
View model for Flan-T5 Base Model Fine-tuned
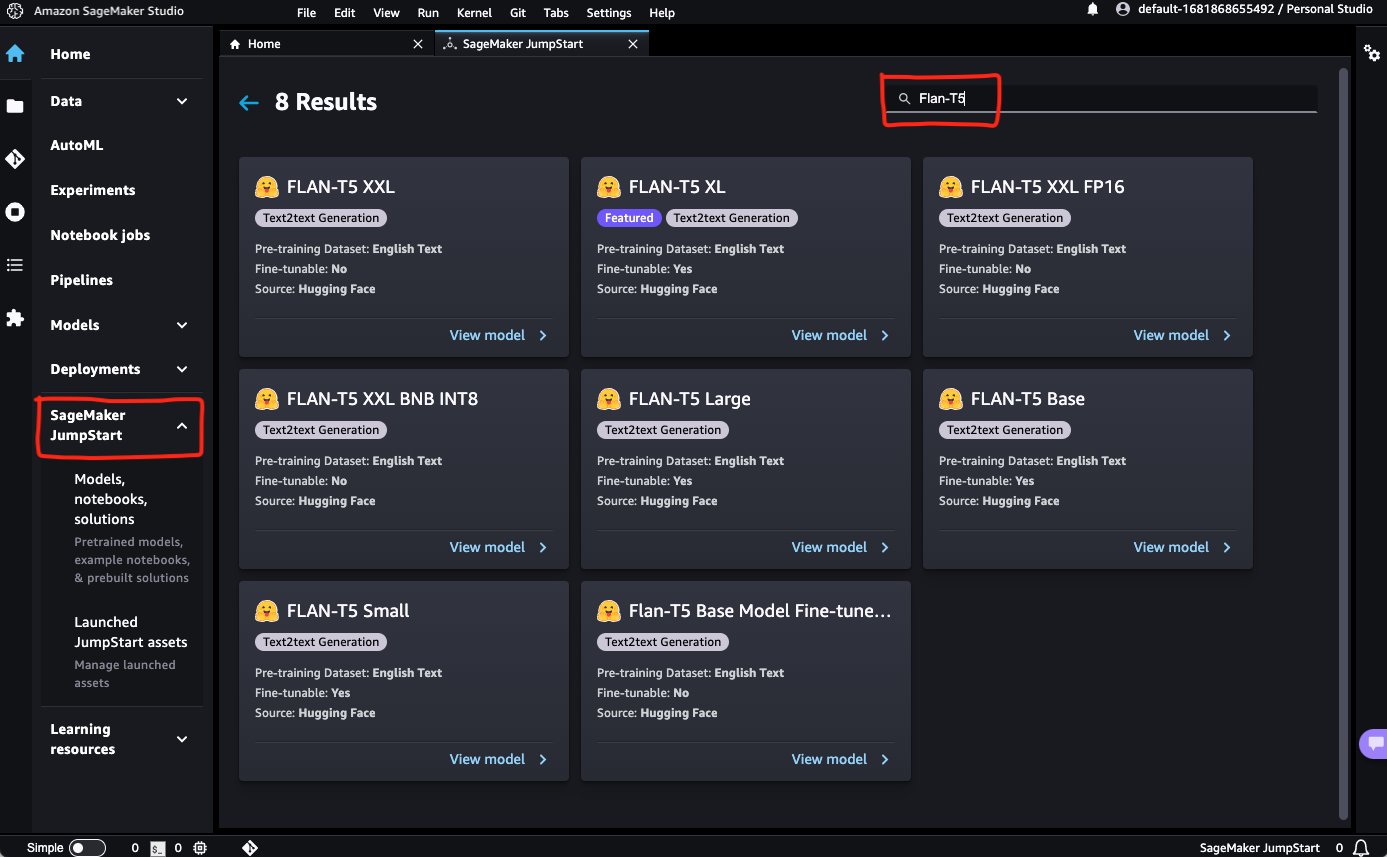click(x=841, y=759)
